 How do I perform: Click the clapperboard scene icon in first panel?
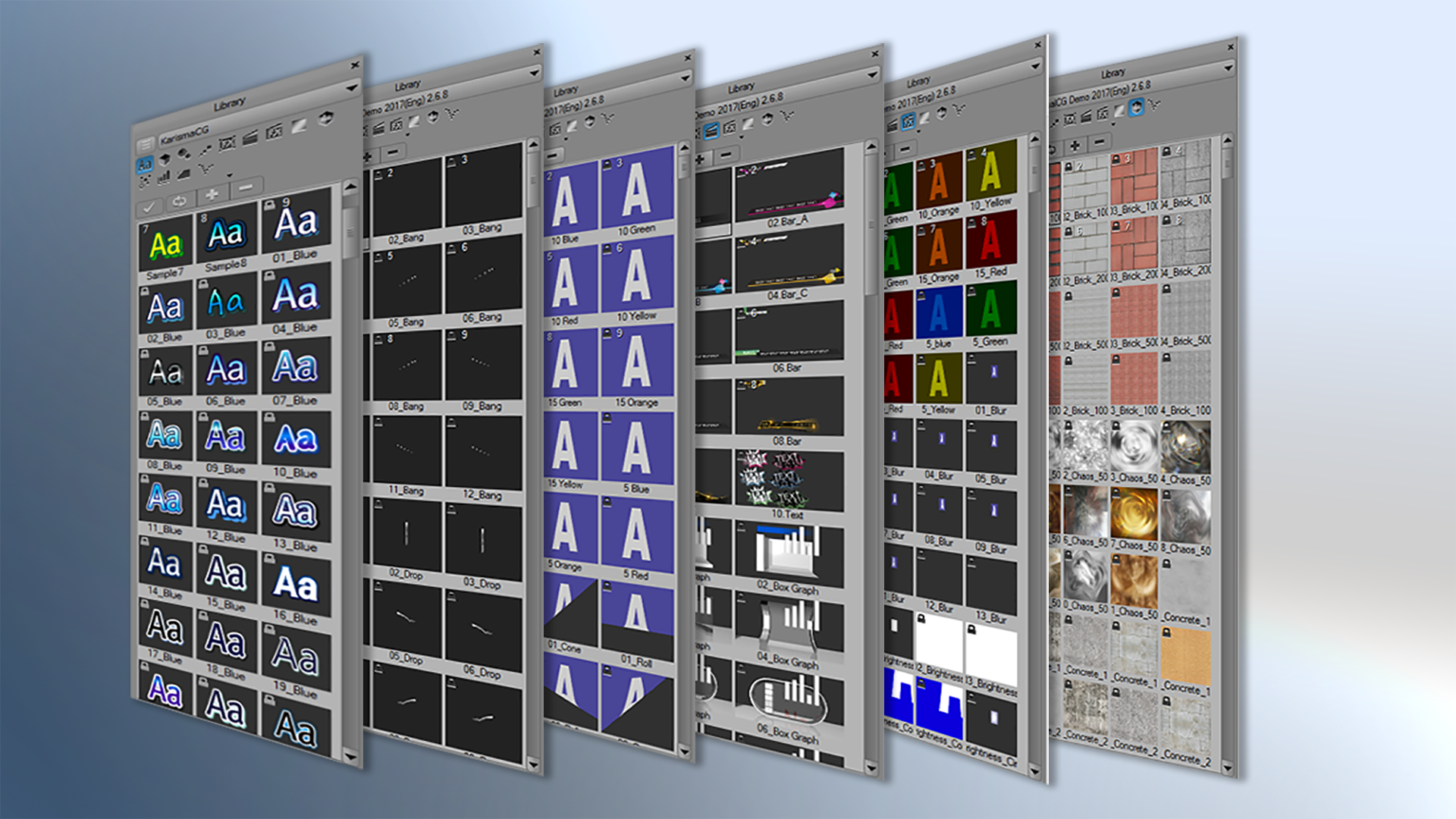(x=250, y=138)
